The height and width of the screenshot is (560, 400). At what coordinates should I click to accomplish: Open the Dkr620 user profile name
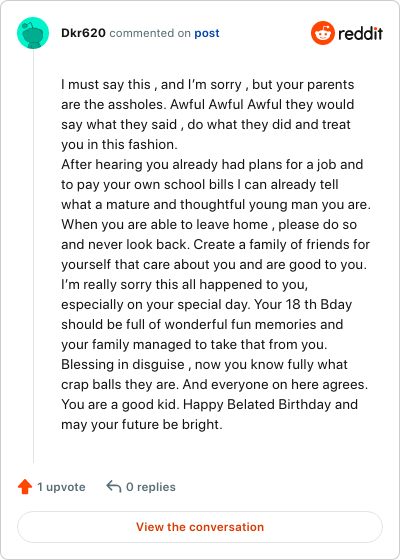tap(83, 33)
